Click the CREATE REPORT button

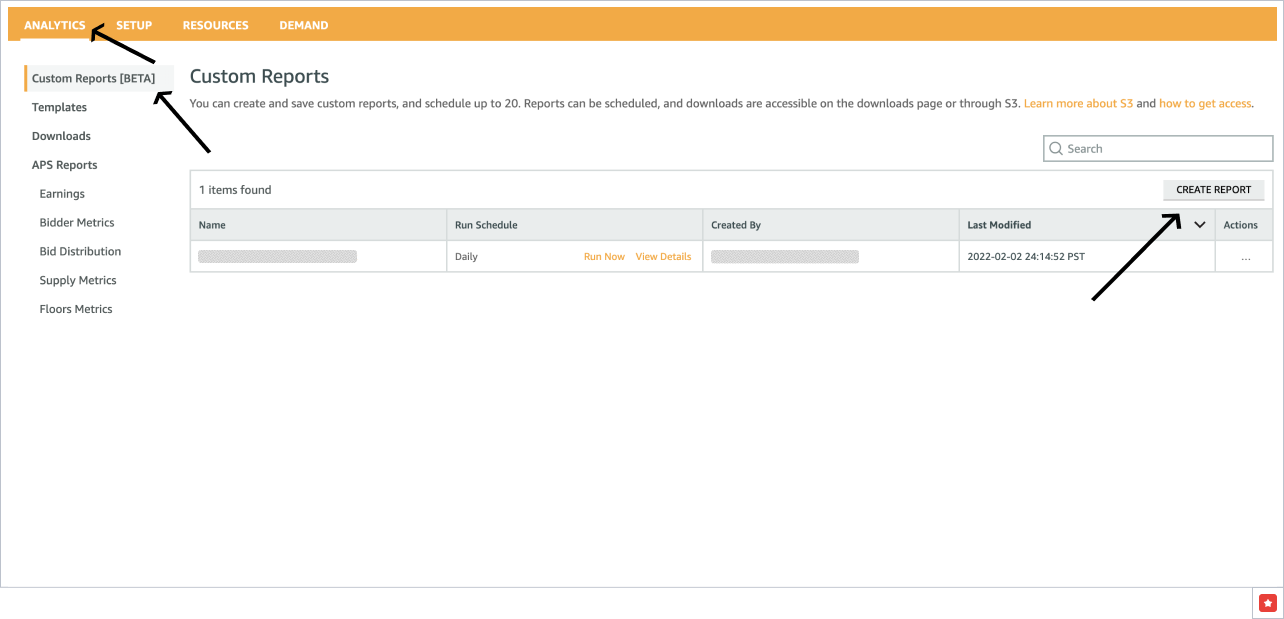click(1213, 189)
